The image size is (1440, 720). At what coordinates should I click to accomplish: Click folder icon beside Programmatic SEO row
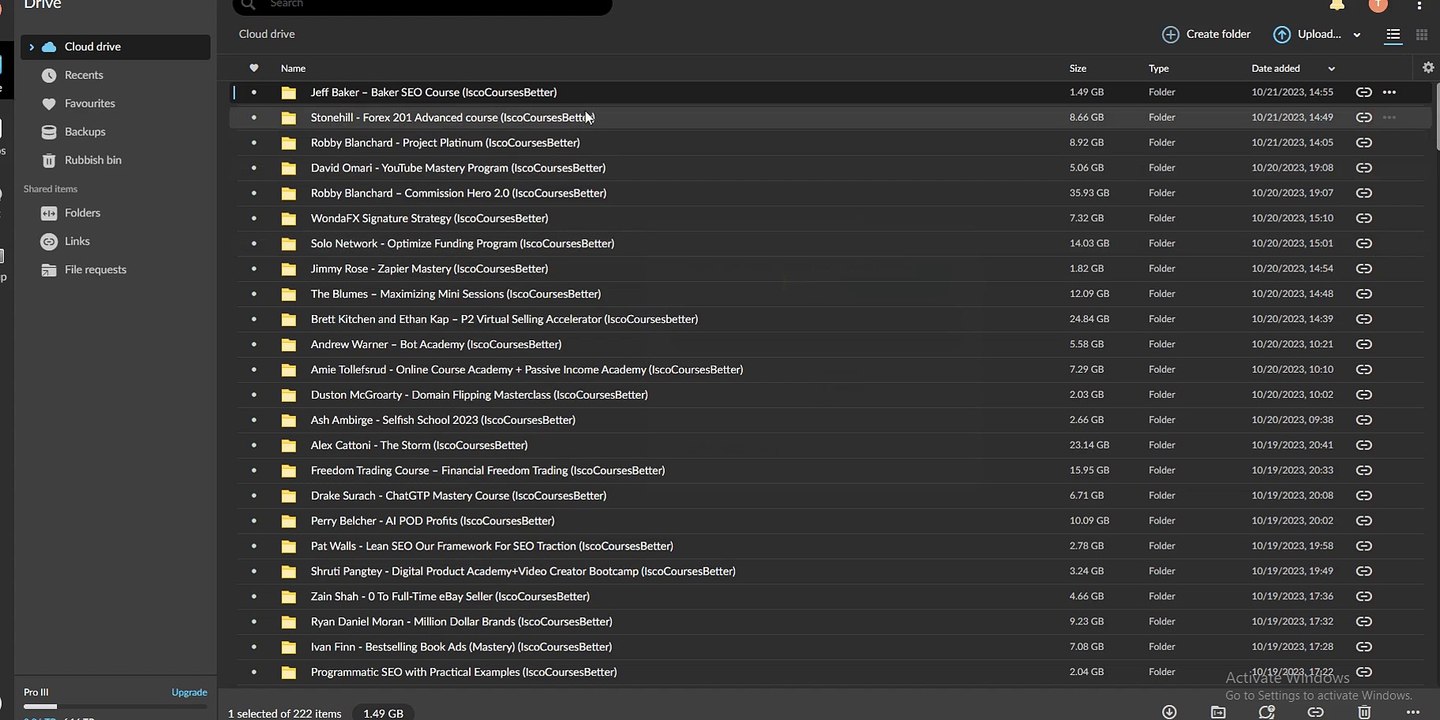click(x=289, y=672)
